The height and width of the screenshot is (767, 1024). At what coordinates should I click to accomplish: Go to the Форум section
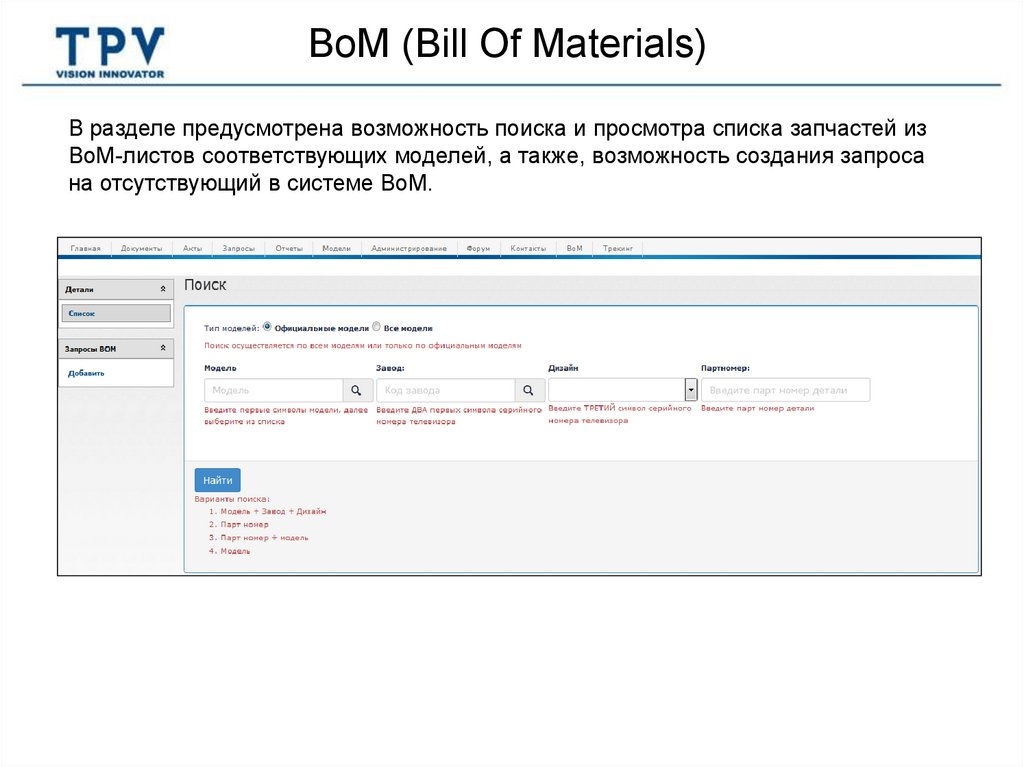[477, 246]
